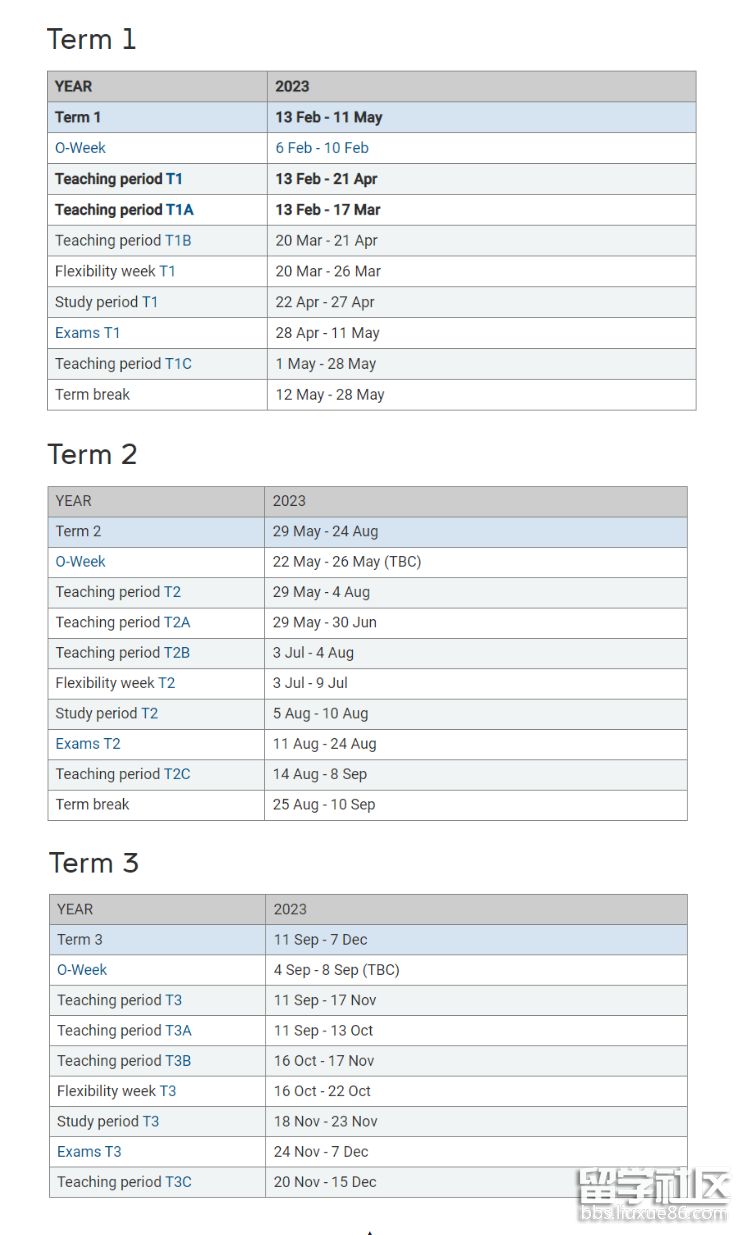The height and width of the screenshot is (1235, 744).
Task: Follow the T1A teaching period link
Action: coord(180,210)
